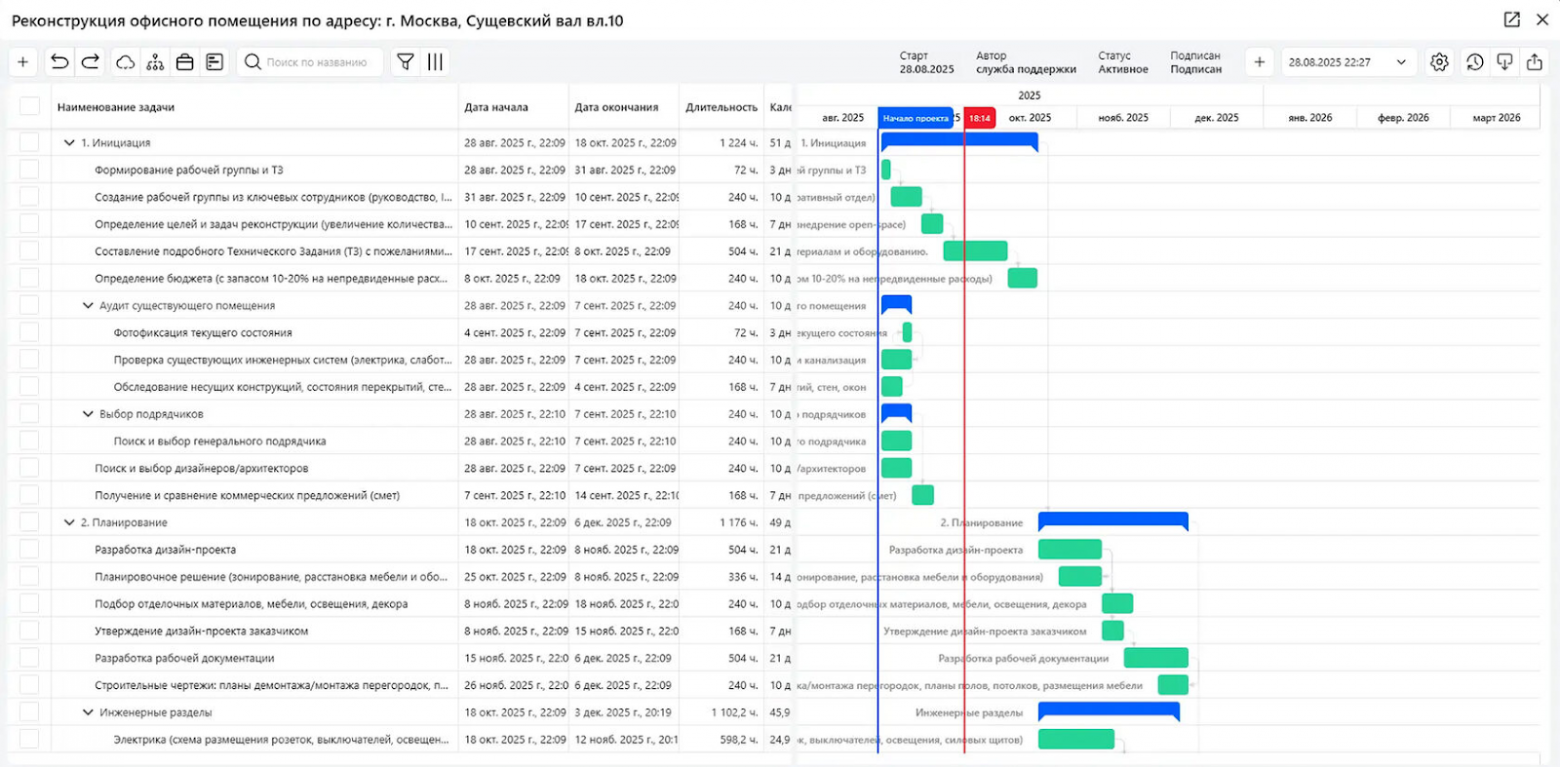Click the columns settings icon
This screenshot has width=1560, height=767.
coord(435,62)
